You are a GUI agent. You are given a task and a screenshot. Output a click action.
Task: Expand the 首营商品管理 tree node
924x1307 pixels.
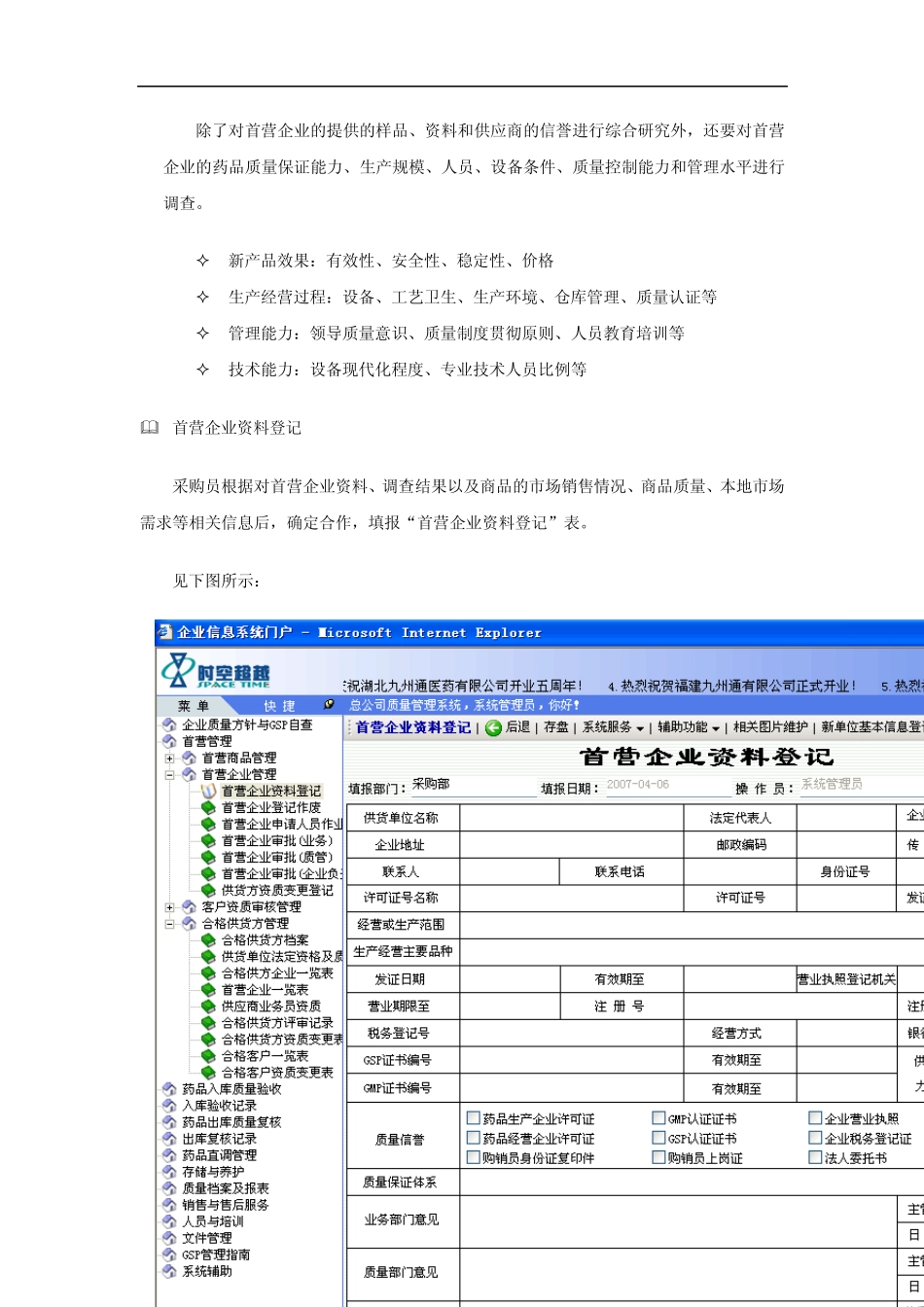pos(170,758)
